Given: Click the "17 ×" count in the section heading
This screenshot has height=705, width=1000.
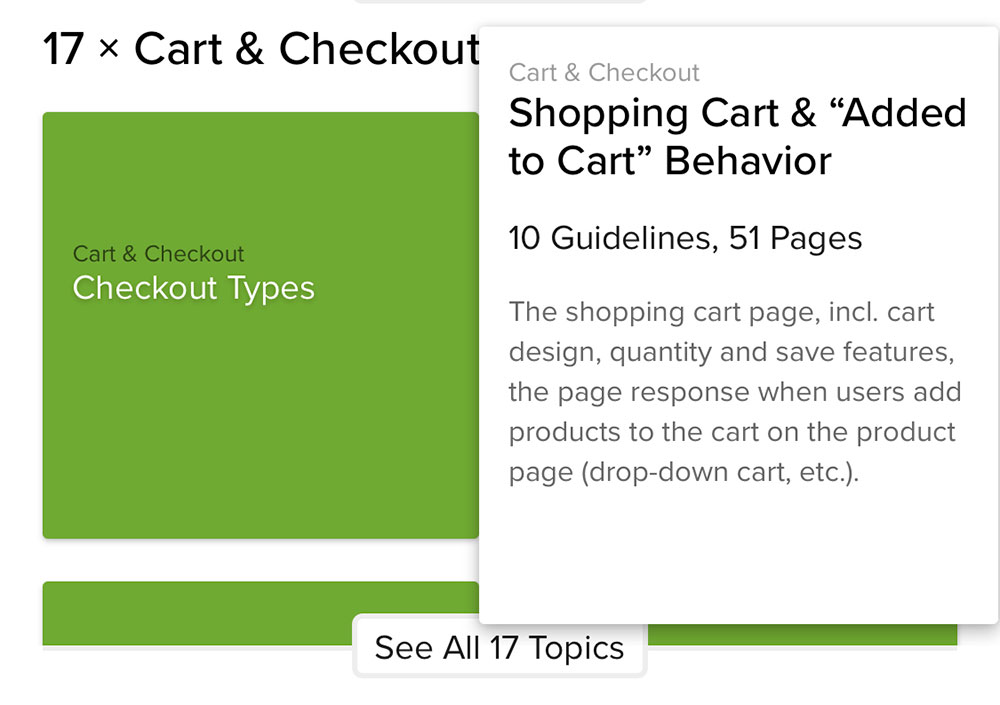Looking at the screenshot, I should [80, 49].
